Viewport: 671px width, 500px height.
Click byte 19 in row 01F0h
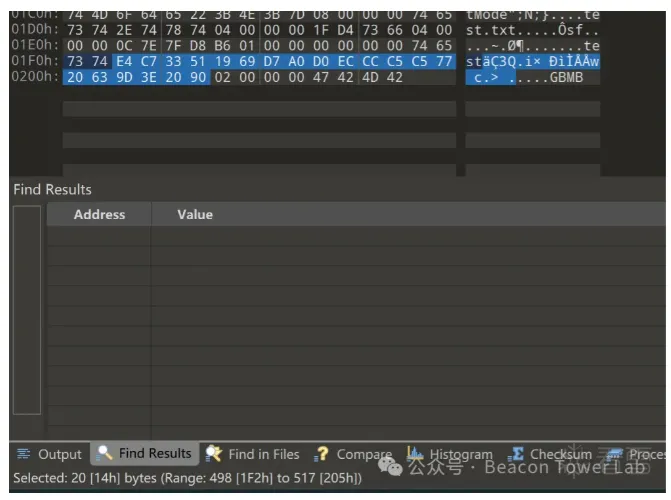(223, 62)
